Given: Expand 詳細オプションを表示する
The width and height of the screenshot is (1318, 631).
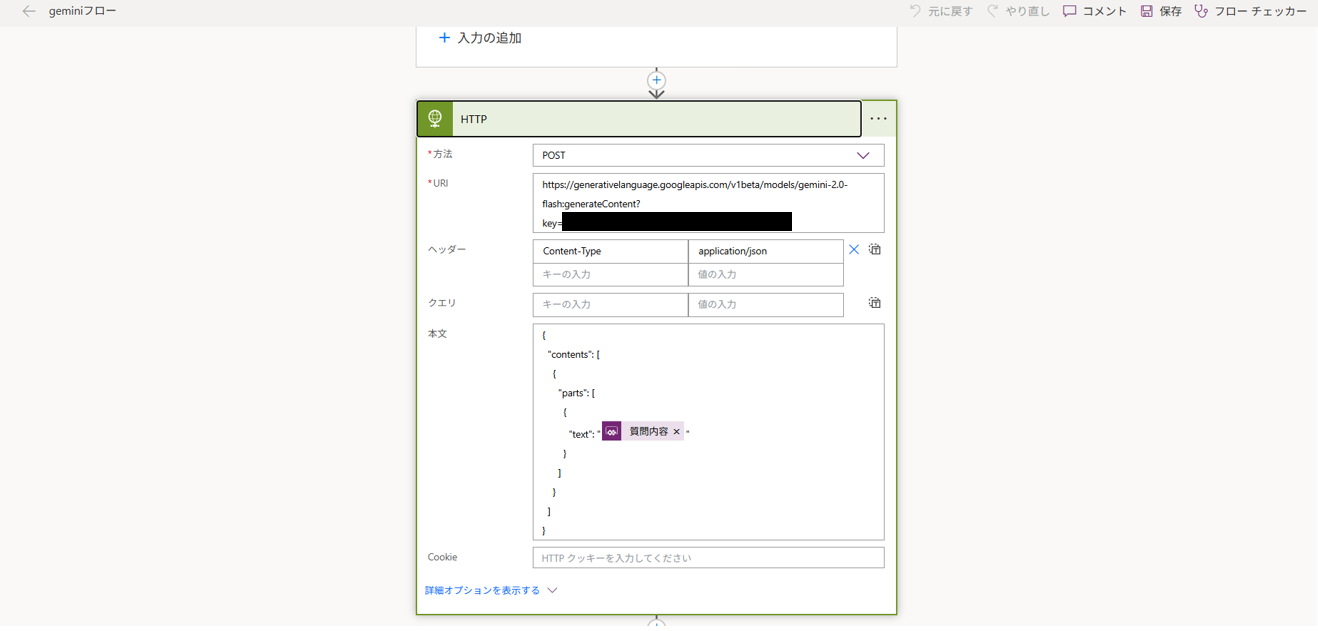Looking at the screenshot, I should tap(491, 591).
